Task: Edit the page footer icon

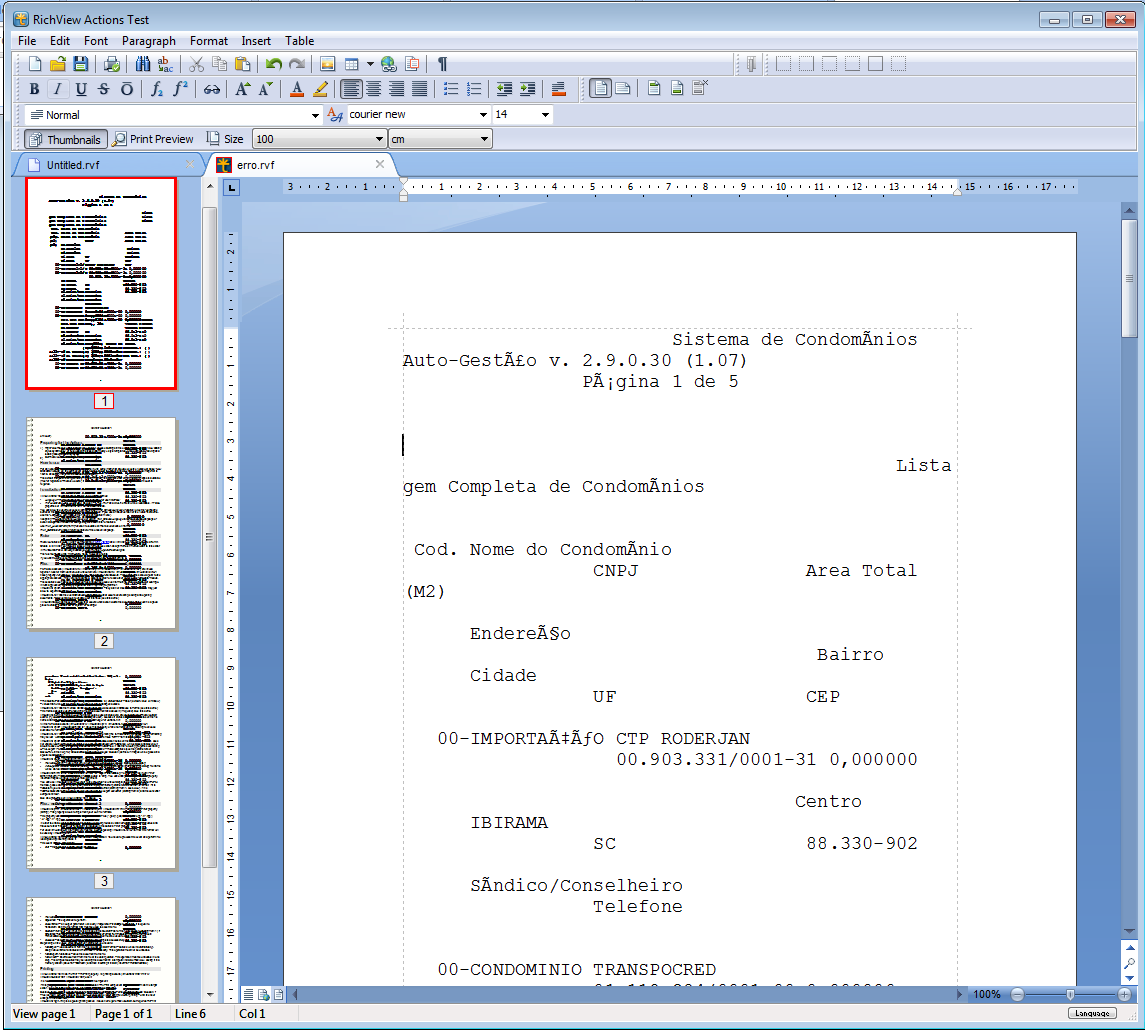Action: [x=677, y=89]
